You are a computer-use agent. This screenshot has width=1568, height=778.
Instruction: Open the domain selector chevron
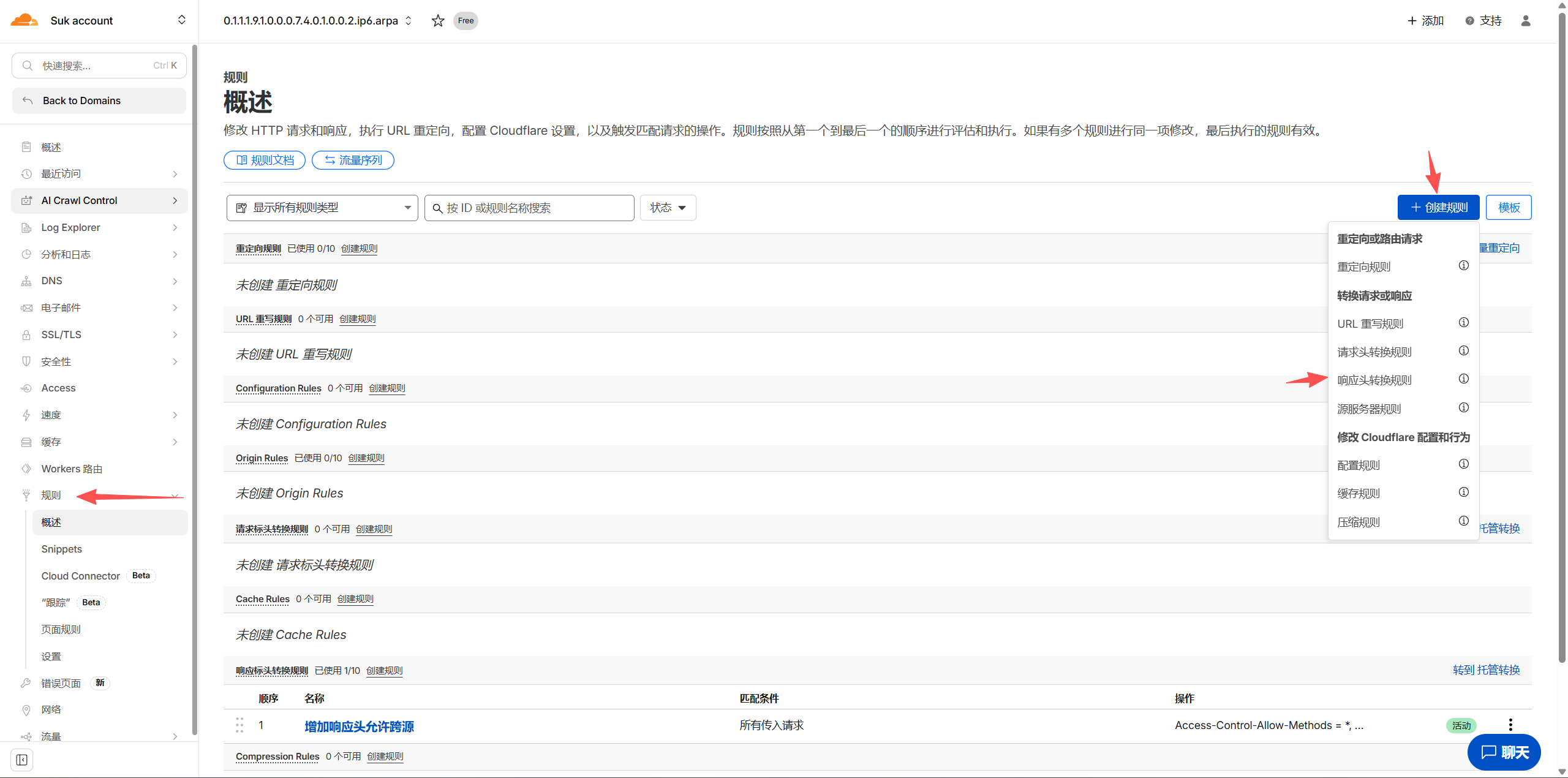point(409,21)
